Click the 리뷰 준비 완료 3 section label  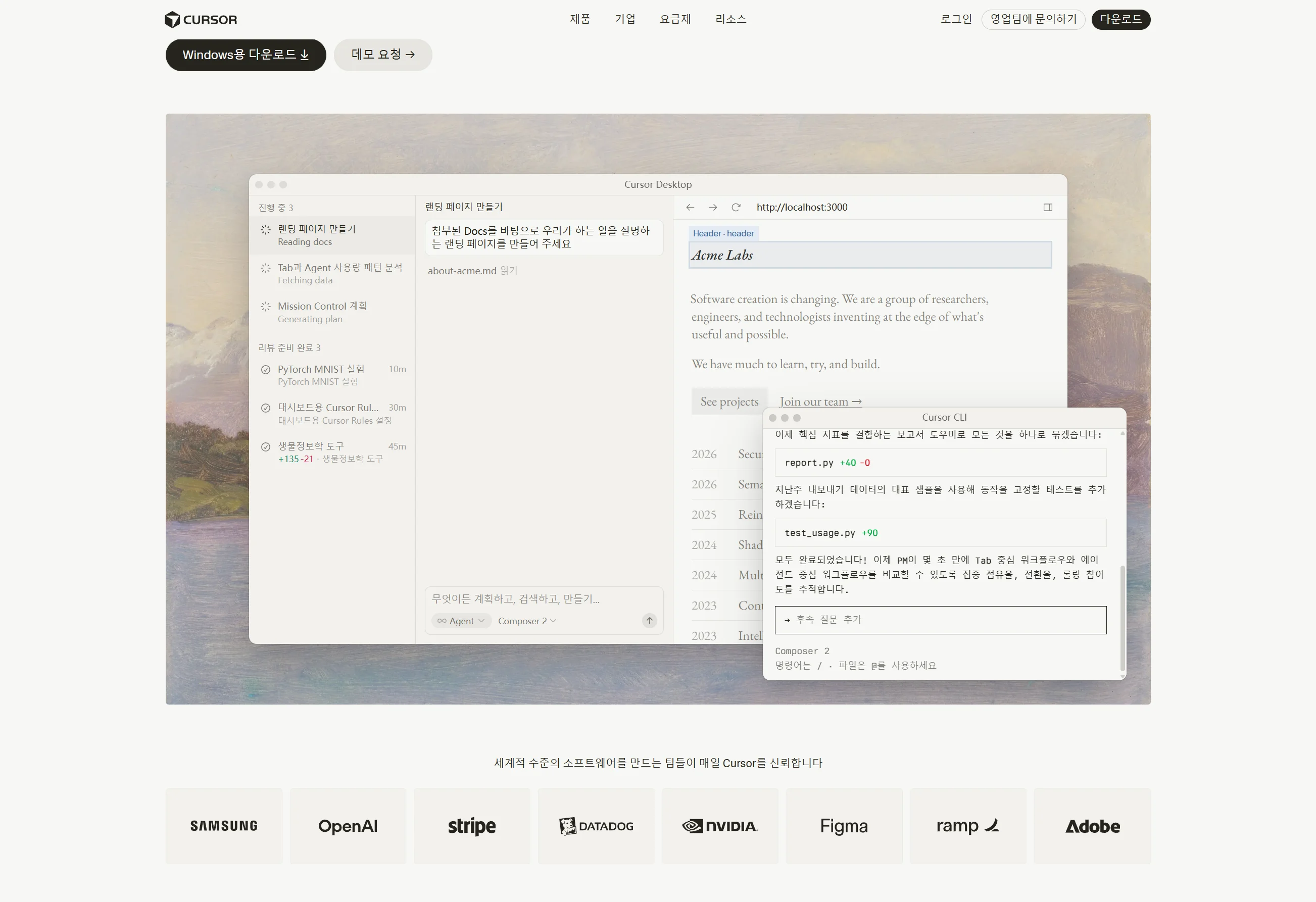[x=289, y=347]
